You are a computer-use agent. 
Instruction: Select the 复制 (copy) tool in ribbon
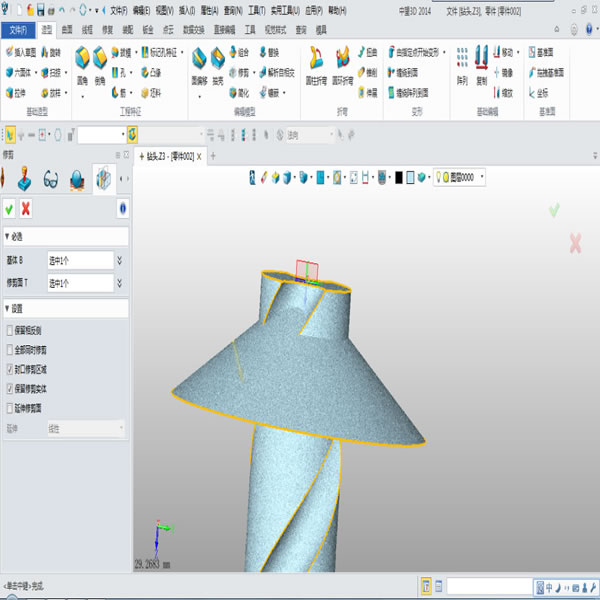pos(483,61)
